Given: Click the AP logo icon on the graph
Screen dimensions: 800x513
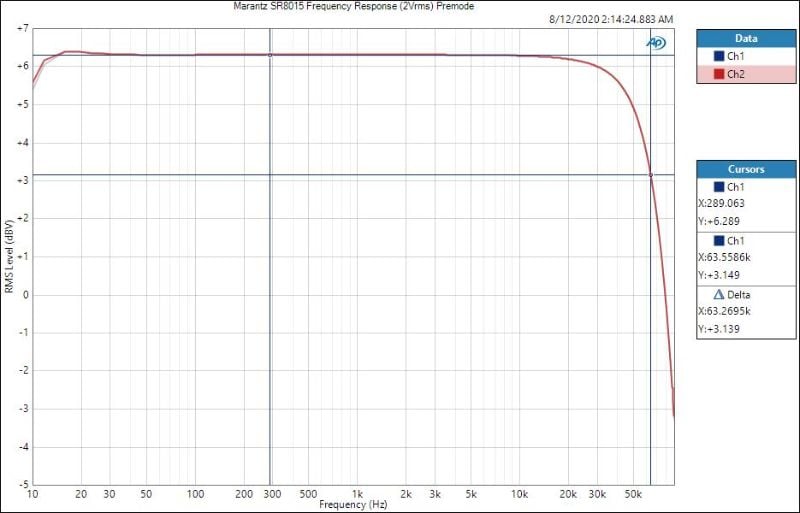Looking at the screenshot, I should (656, 42).
